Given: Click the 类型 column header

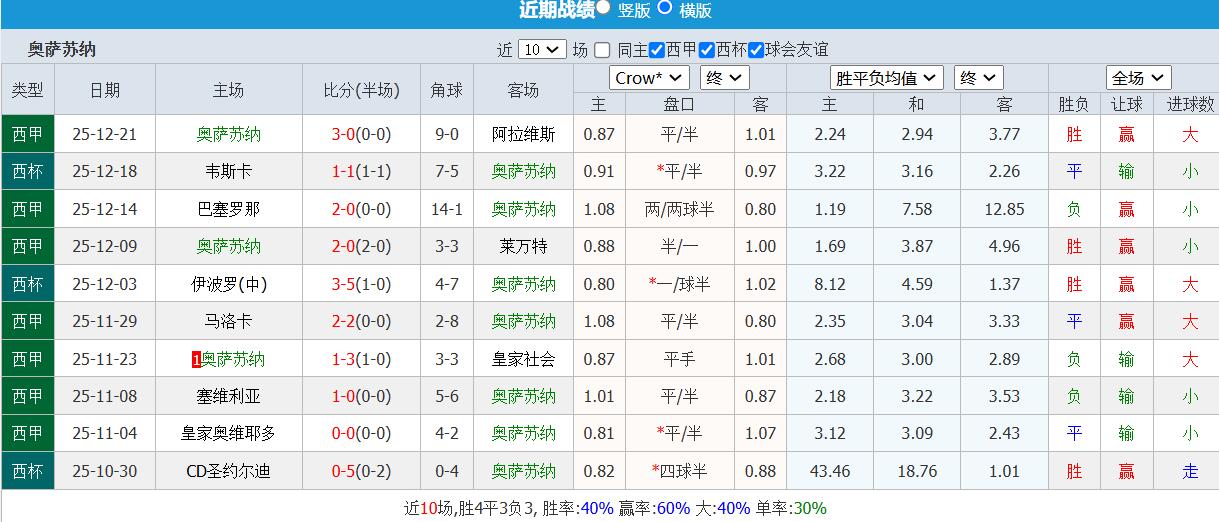Looking at the screenshot, I should (28, 90).
